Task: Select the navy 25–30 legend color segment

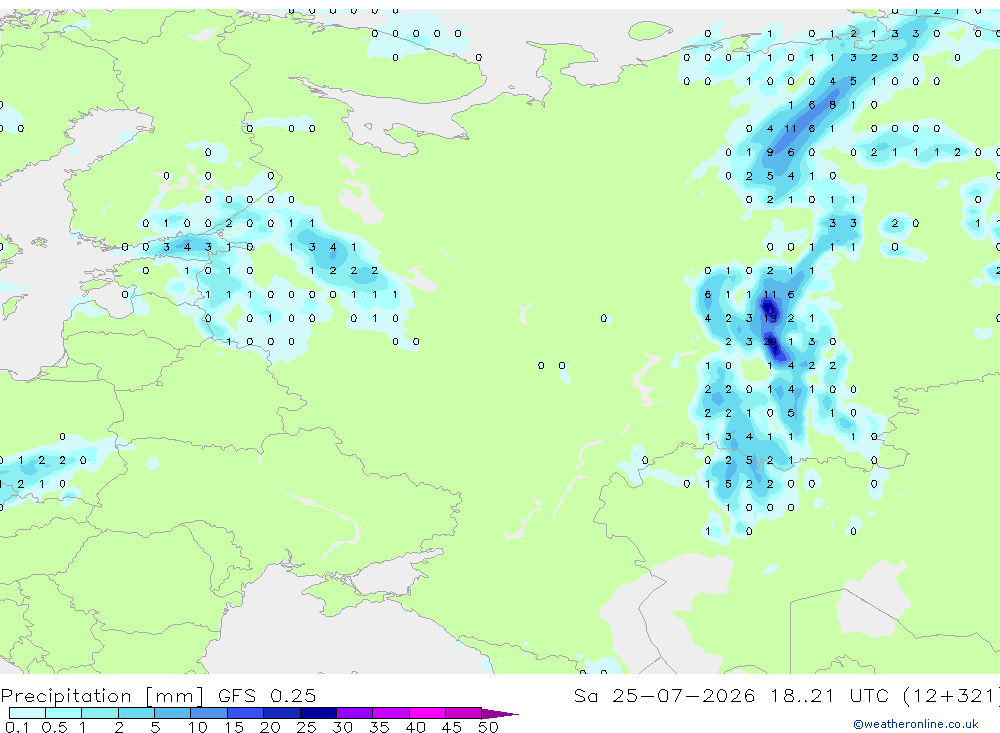Action: 318,713
